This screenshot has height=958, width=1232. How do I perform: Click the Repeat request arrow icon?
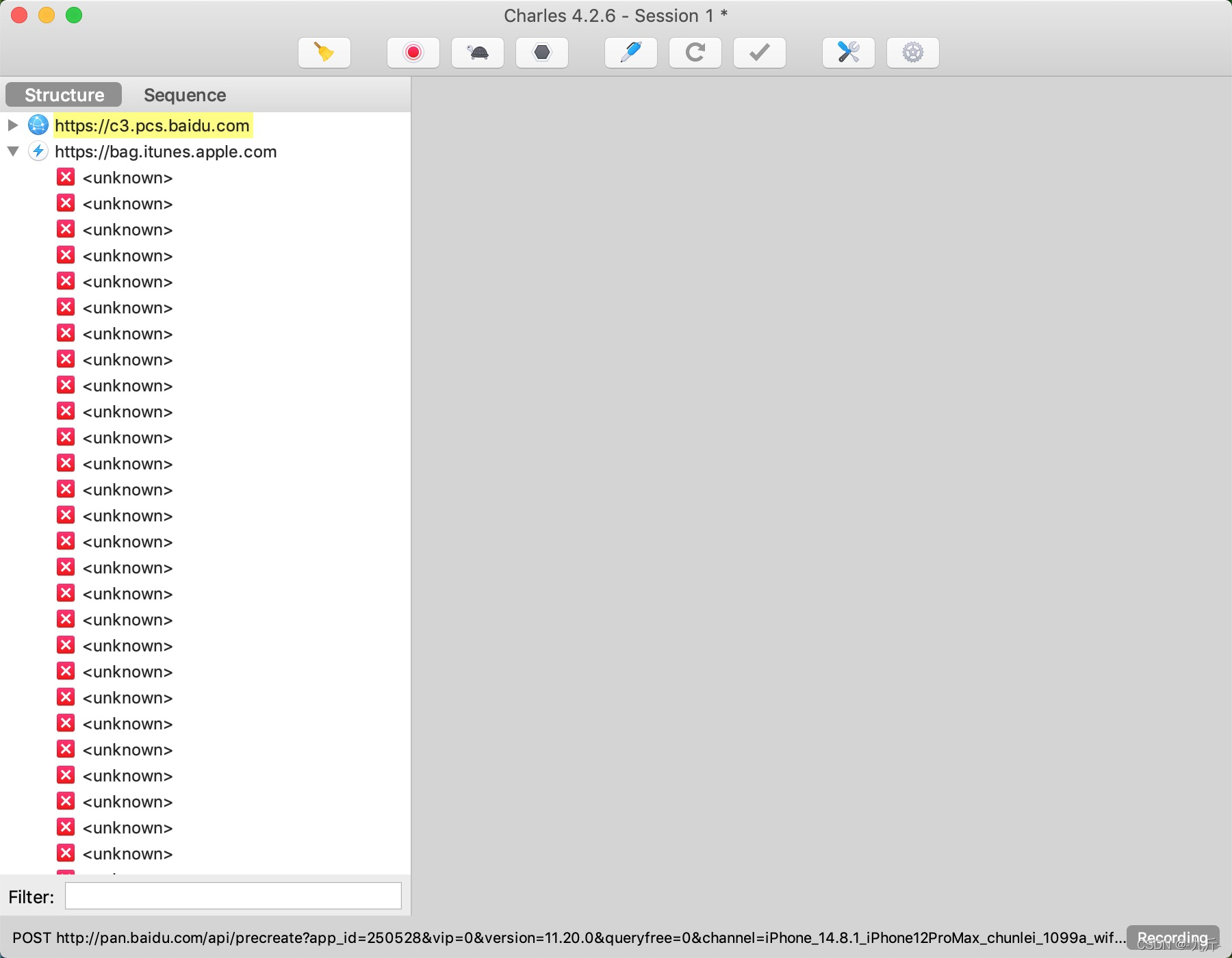pyautogui.click(x=695, y=53)
